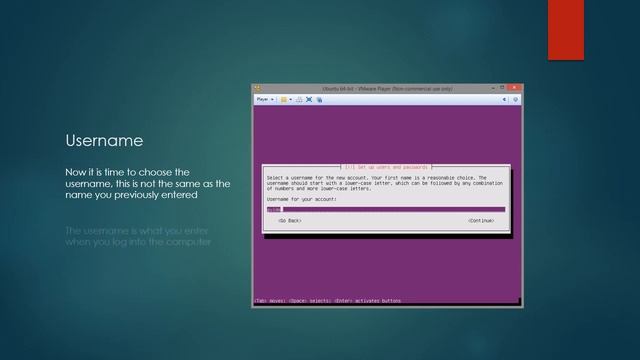Click the 'Now it is time to choose' paragraph

(x=148, y=184)
